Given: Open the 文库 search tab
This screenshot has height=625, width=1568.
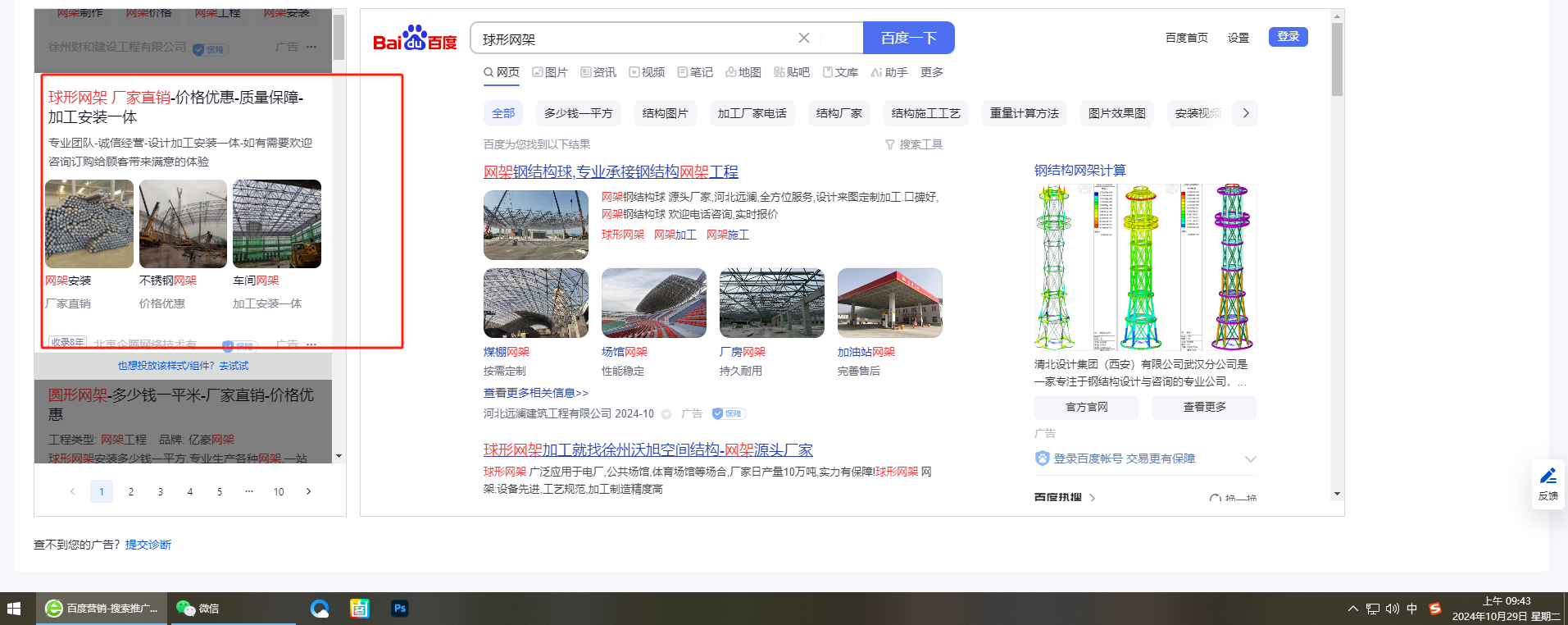Looking at the screenshot, I should pos(840,72).
